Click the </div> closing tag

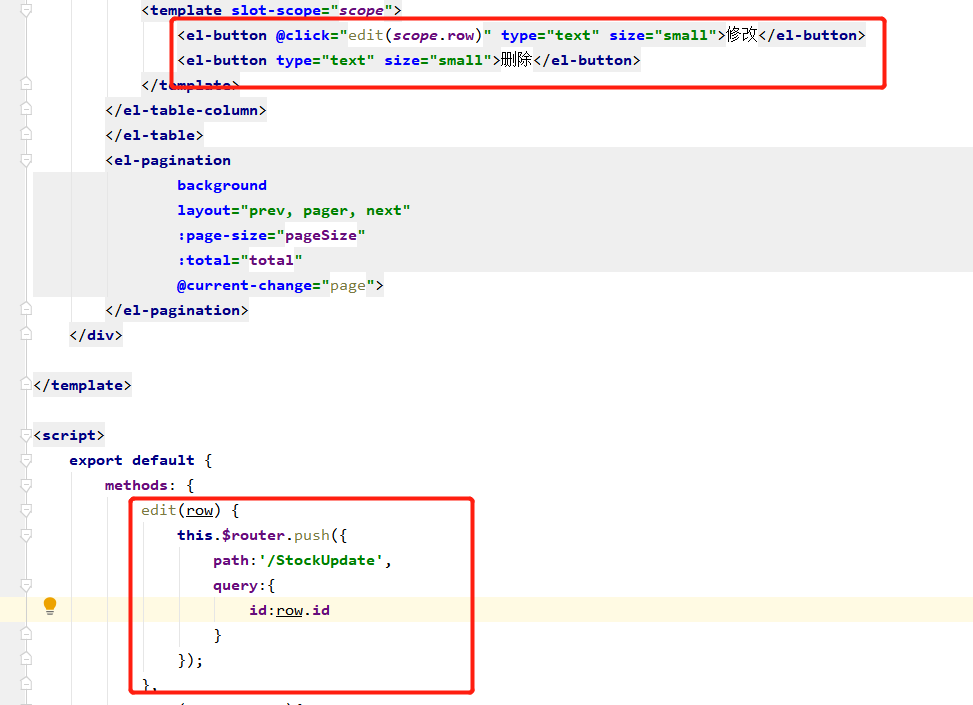tap(96, 336)
